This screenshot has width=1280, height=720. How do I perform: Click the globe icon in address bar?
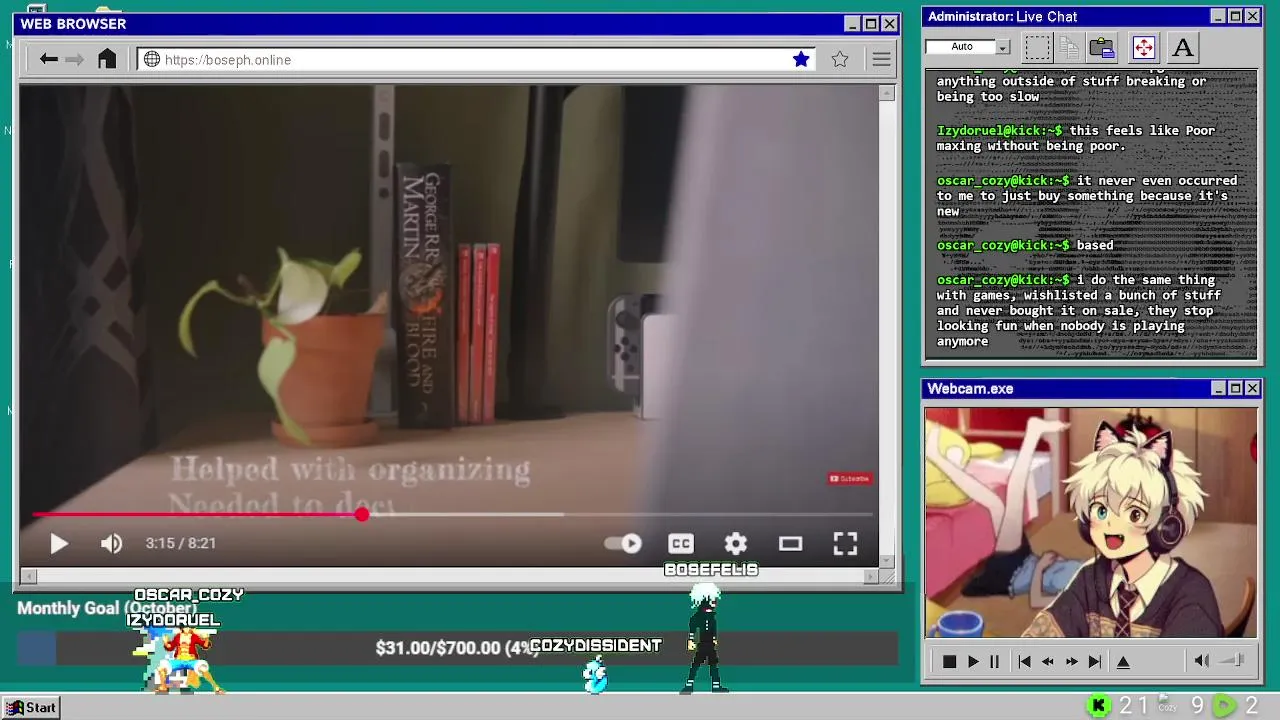152,59
